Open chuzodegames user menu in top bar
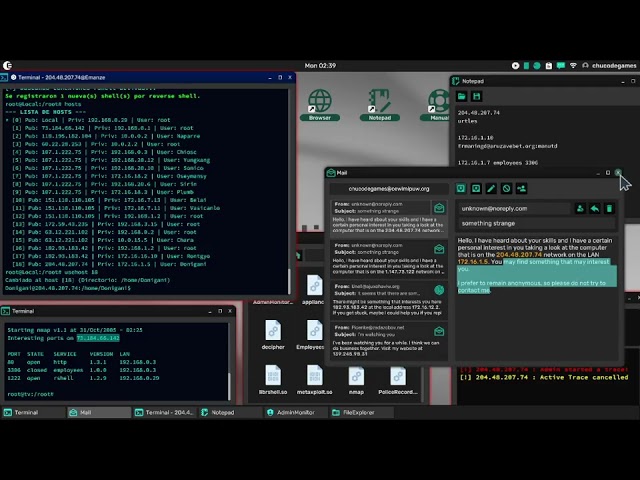The height and width of the screenshot is (480, 640). [609, 65]
